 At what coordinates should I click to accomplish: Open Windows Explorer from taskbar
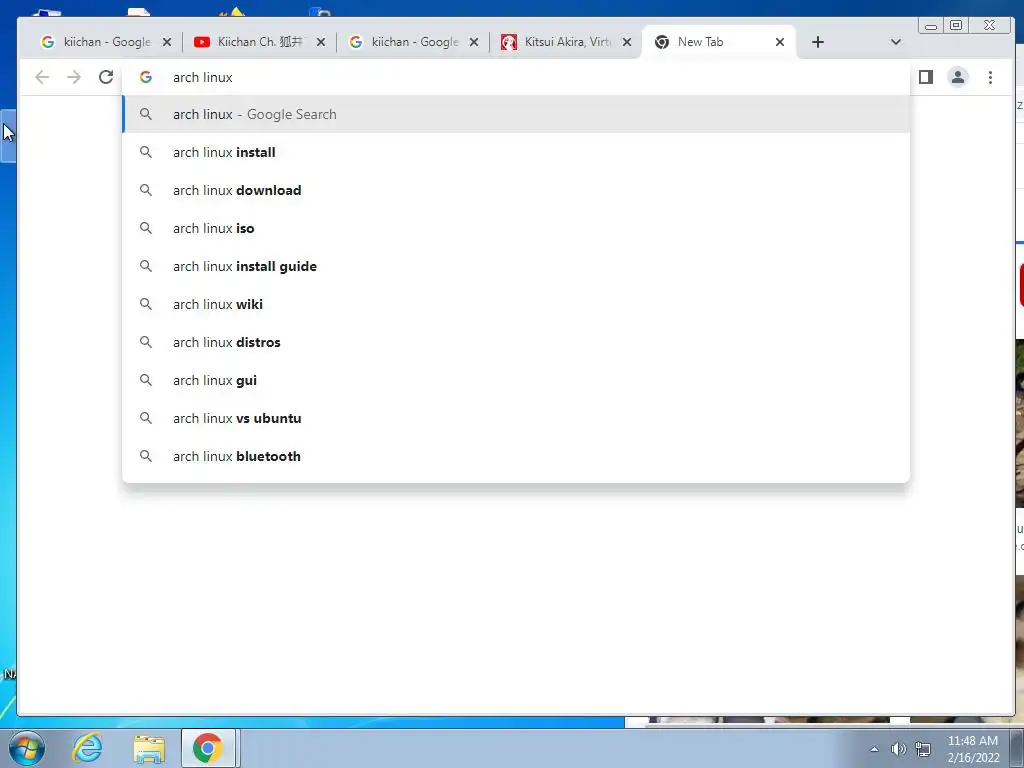149,748
